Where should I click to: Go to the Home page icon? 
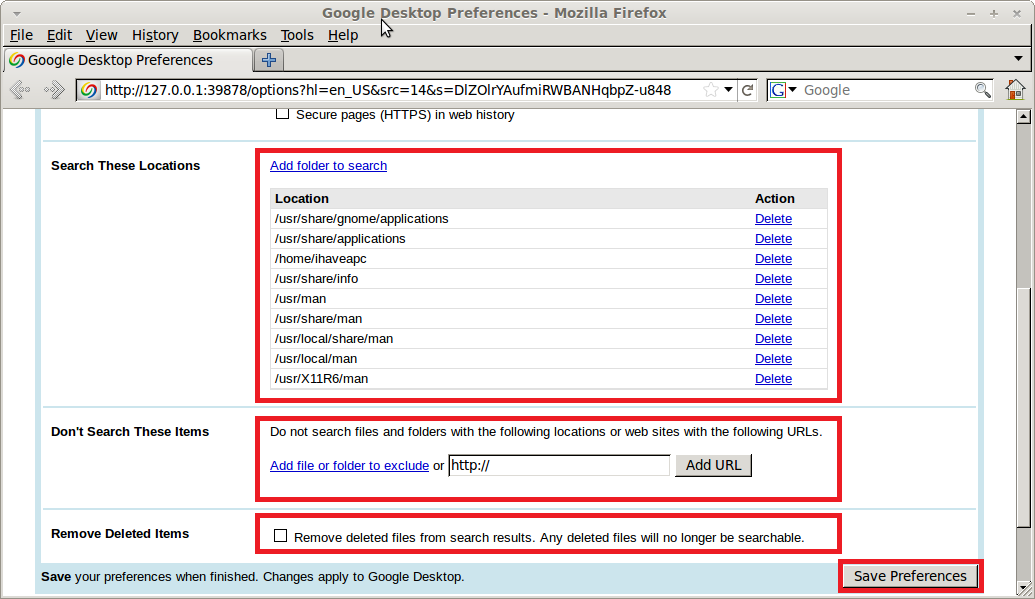click(1015, 89)
